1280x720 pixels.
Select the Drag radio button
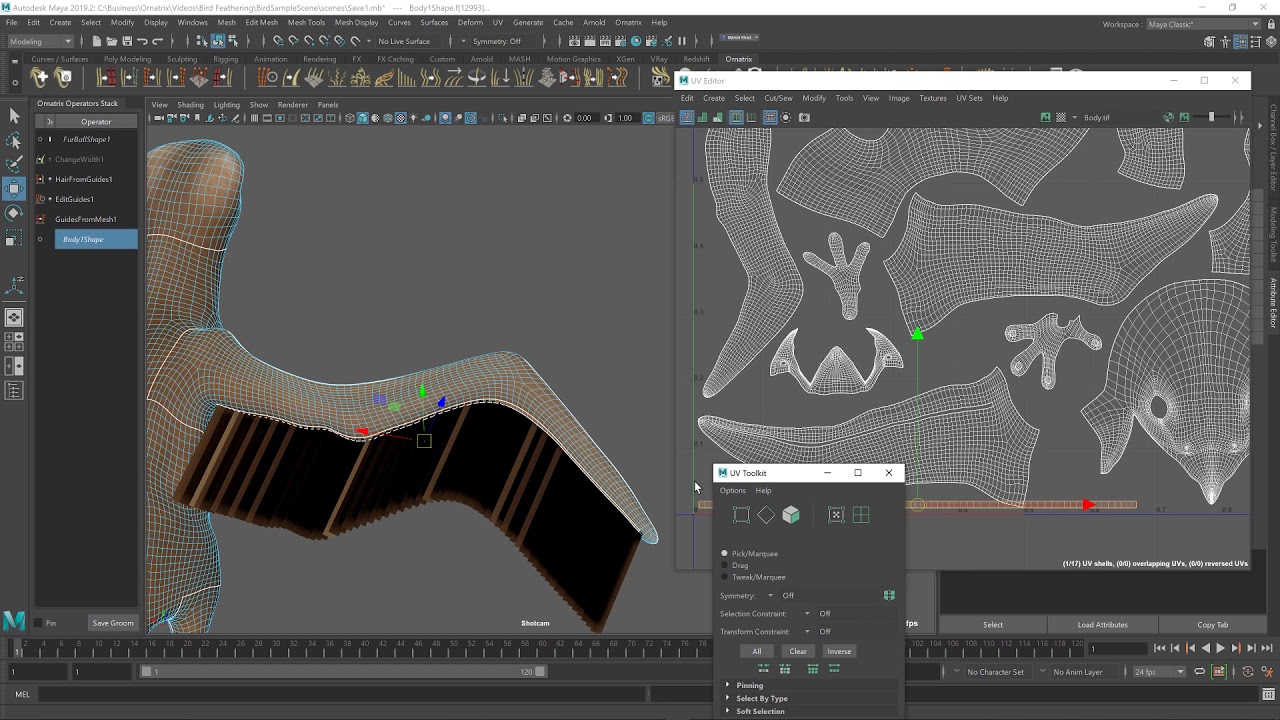click(x=725, y=565)
